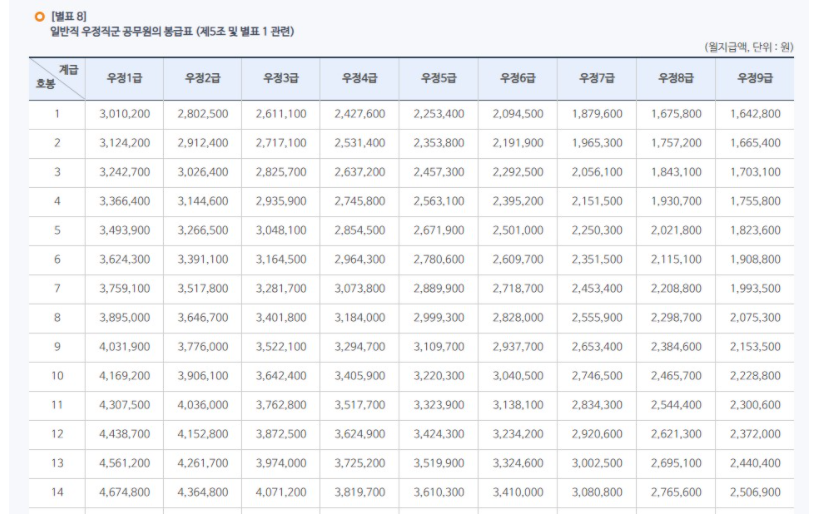This screenshot has height=525, width=813.
Task: Select cell value 4,561,200
Action: [124, 463]
